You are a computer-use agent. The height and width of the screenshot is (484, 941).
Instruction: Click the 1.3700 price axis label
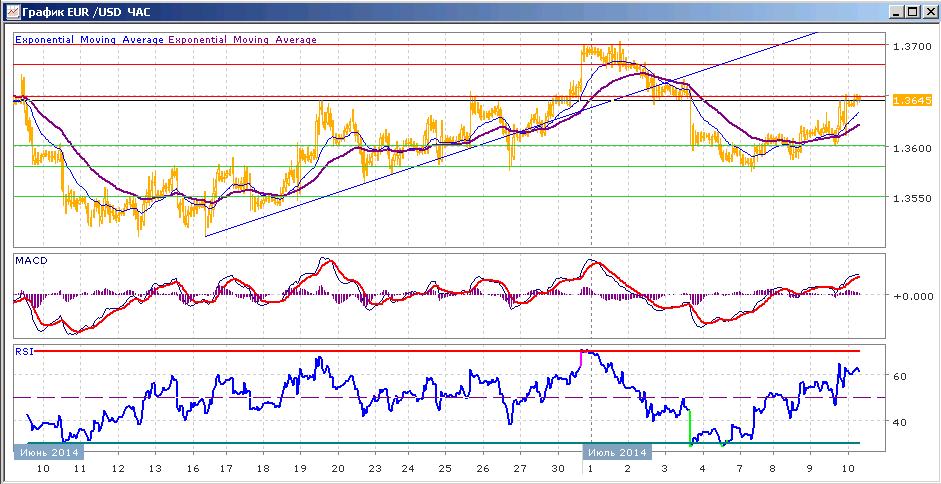[x=910, y=45]
